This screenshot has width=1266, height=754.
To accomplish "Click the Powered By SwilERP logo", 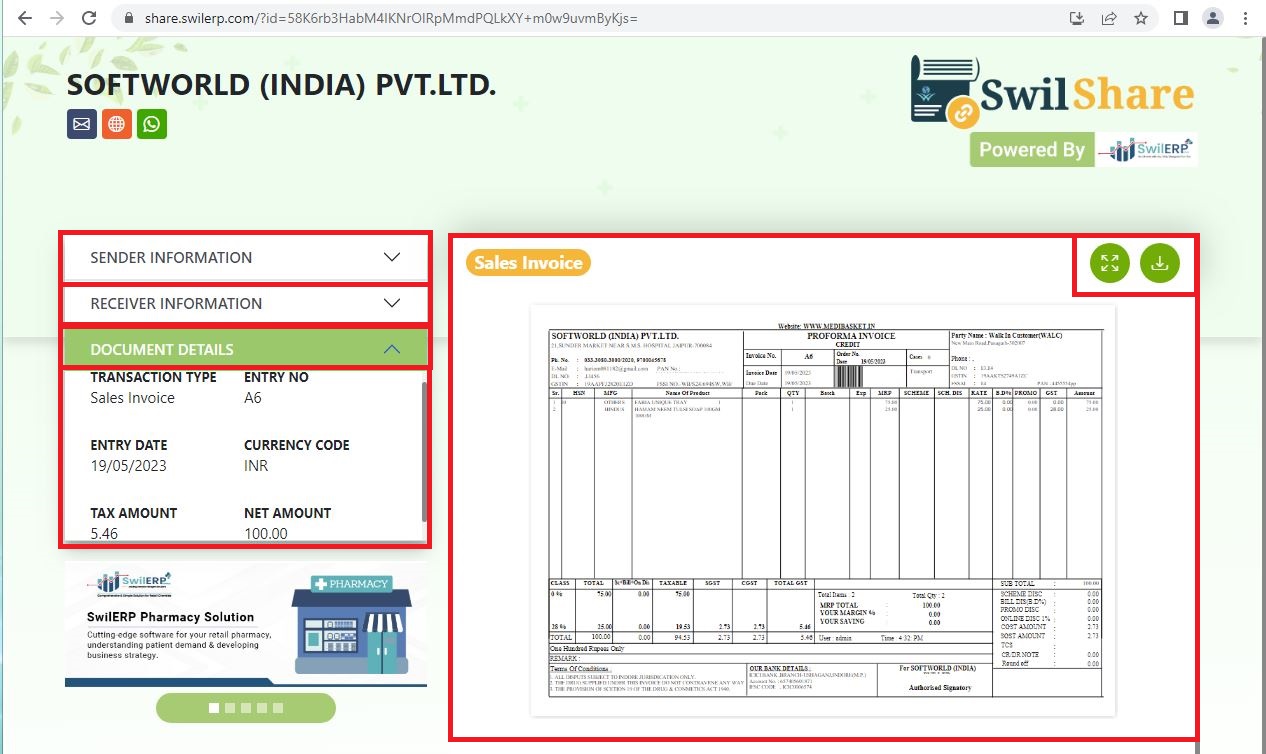I will click(x=1083, y=149).
